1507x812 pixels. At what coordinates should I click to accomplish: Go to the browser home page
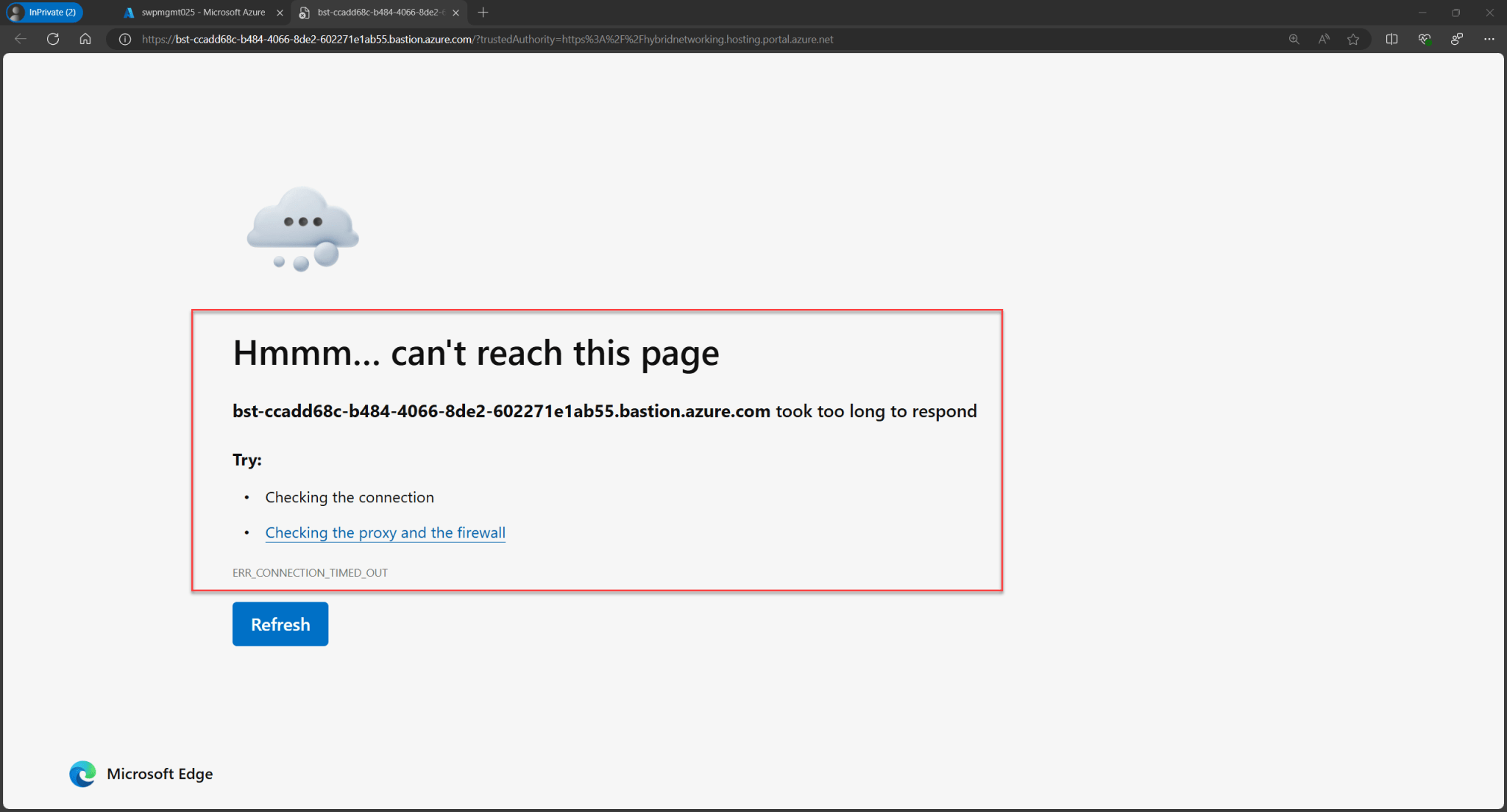(85, 39)
